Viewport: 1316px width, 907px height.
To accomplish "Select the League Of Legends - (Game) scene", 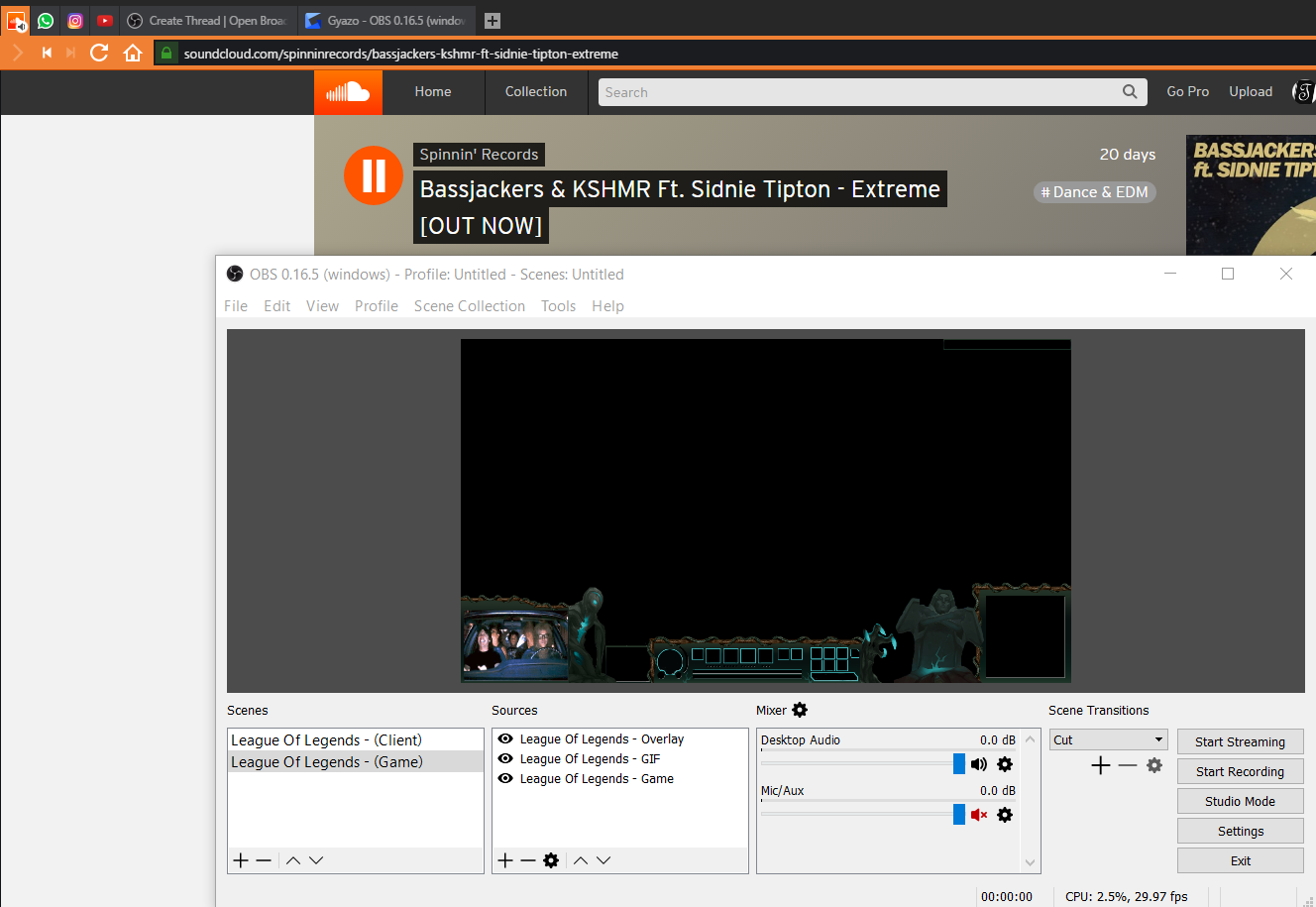I will [x=355, y=762].
